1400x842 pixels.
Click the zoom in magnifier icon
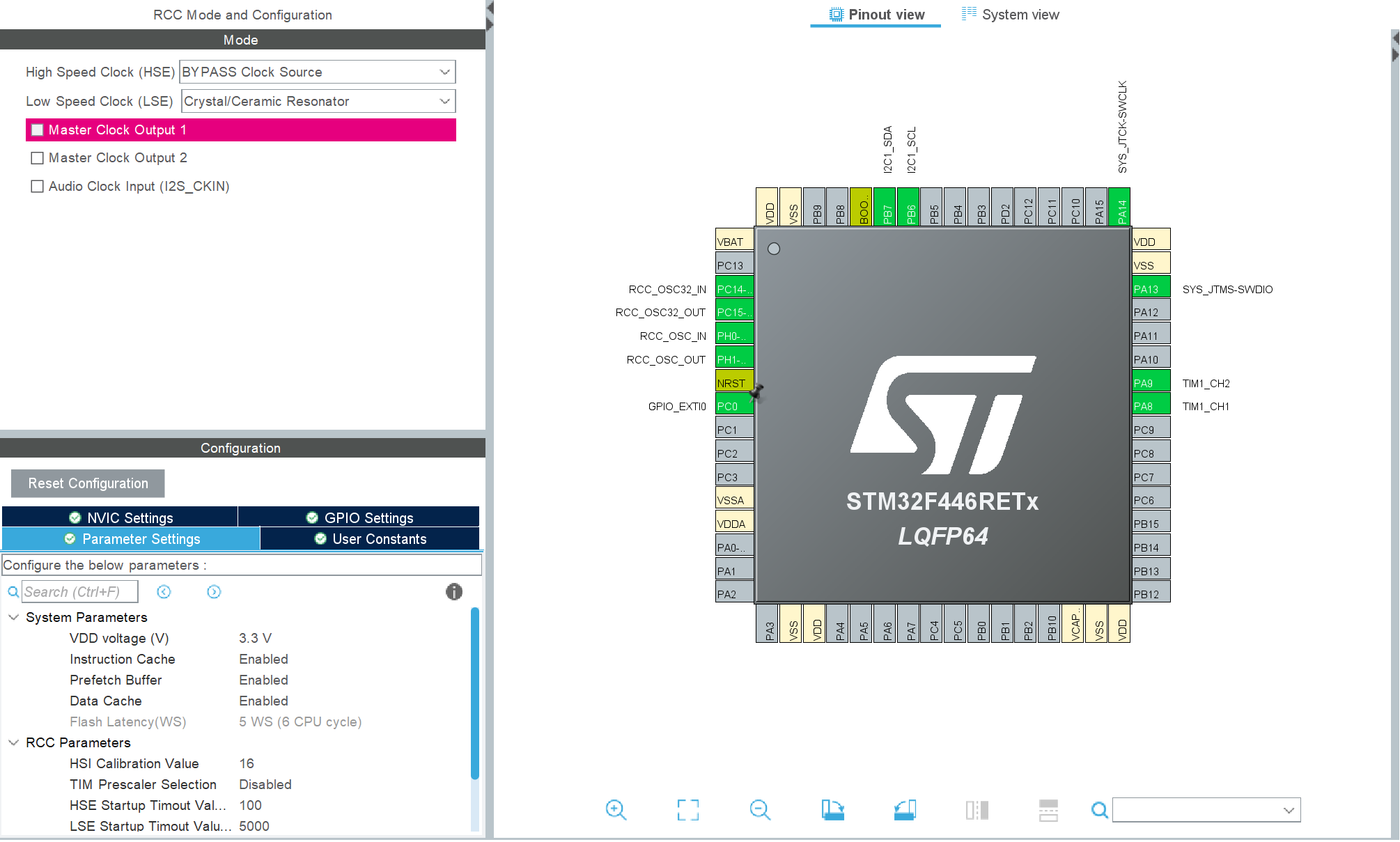pyautogui.click(x=616, y=810)
